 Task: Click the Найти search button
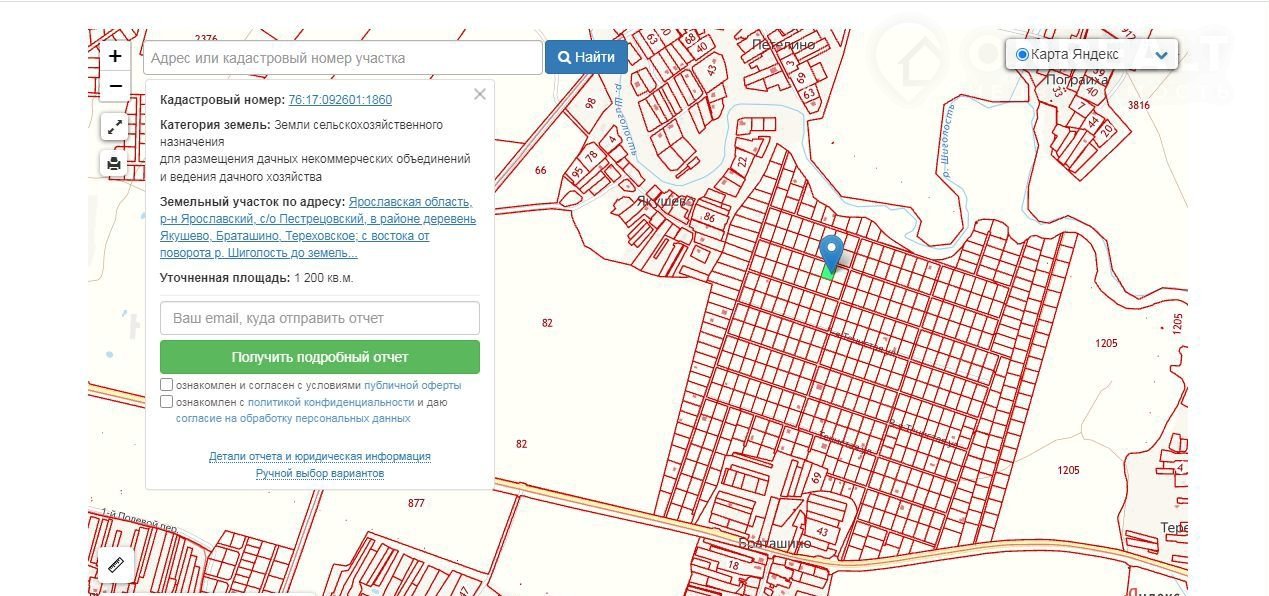(x=586, y=58)
